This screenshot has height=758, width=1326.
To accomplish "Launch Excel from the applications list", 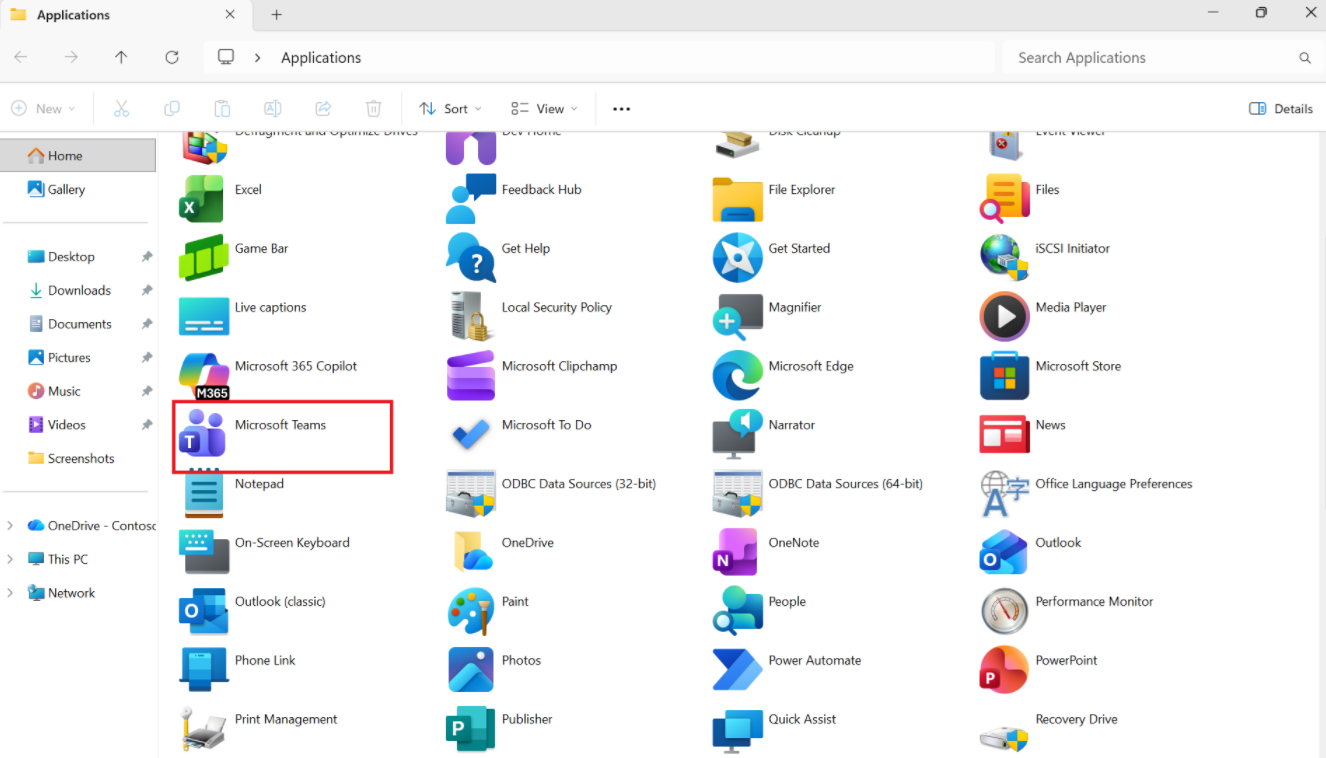I will (x=203, y=198).
